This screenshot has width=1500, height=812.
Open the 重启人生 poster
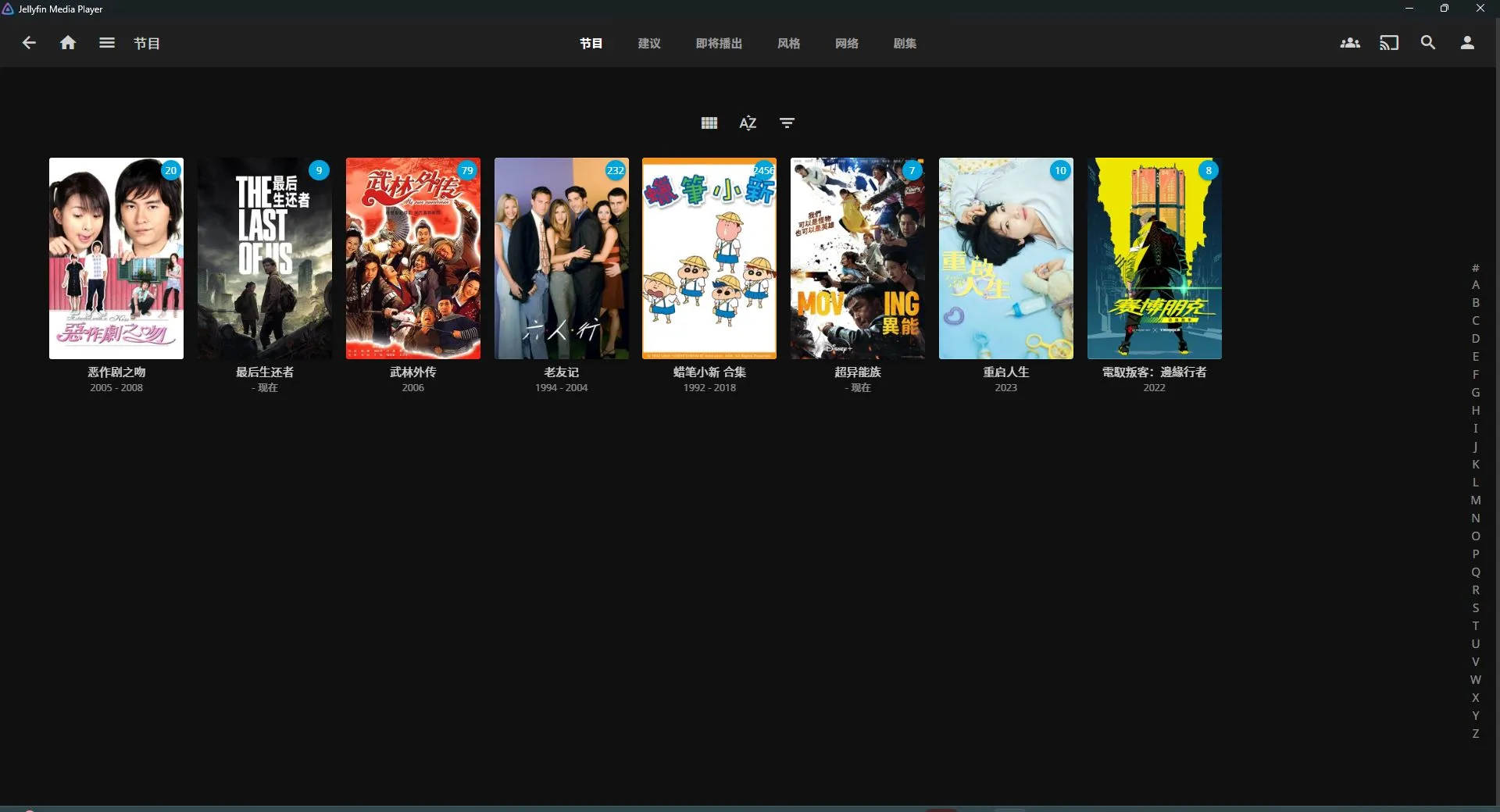tap(1006, 258)
